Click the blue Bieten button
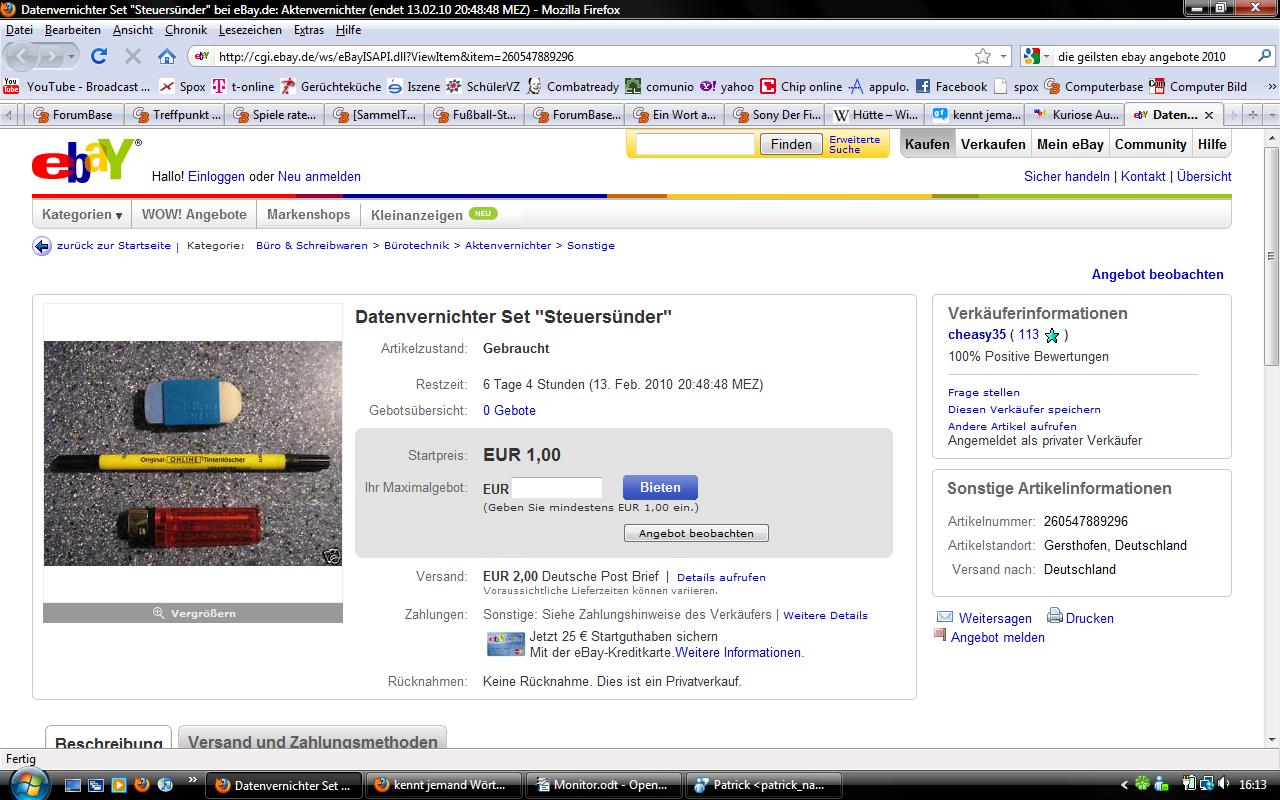1280x800 pixels. tap(660, 488)
